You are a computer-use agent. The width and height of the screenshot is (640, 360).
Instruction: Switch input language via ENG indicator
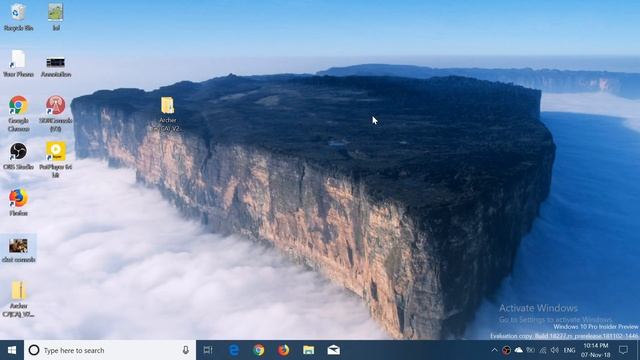[x=569, y=350]
